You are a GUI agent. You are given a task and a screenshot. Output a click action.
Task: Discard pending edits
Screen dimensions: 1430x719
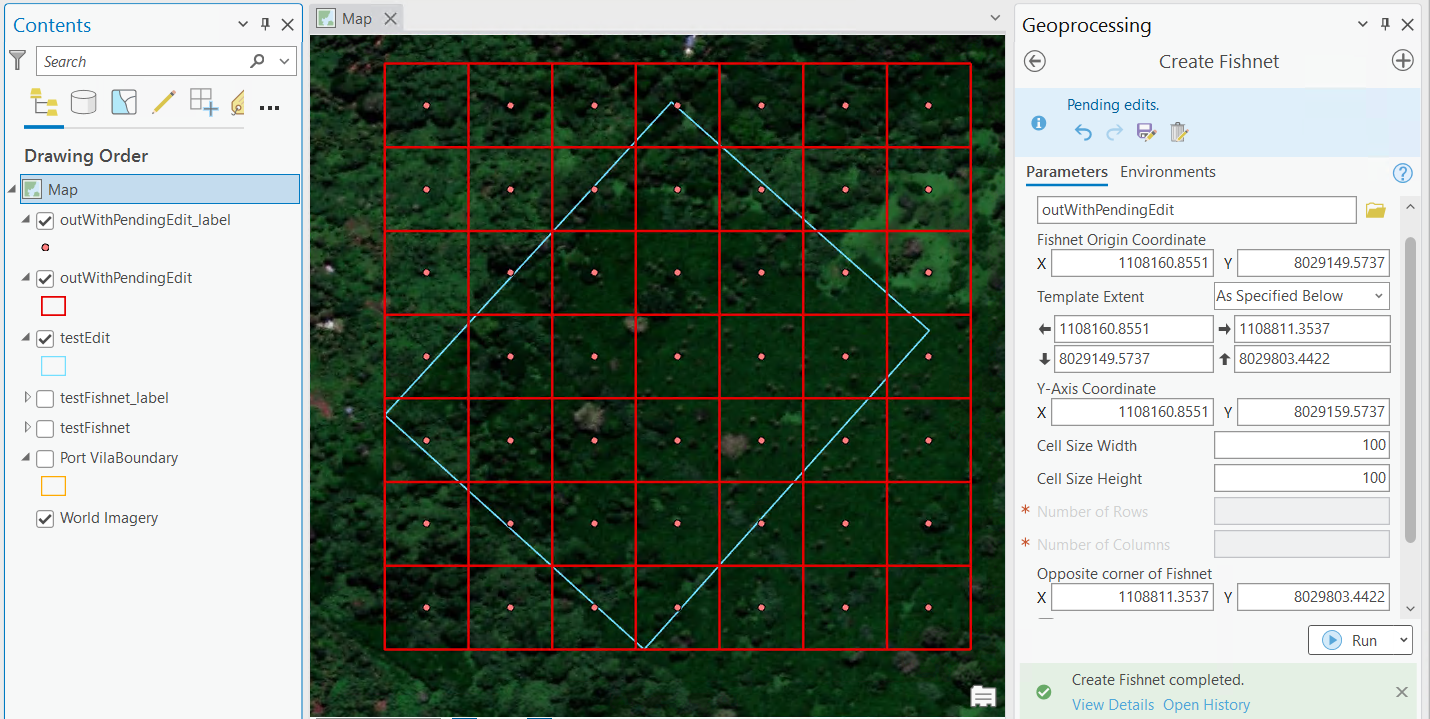tap(1180, 131)
